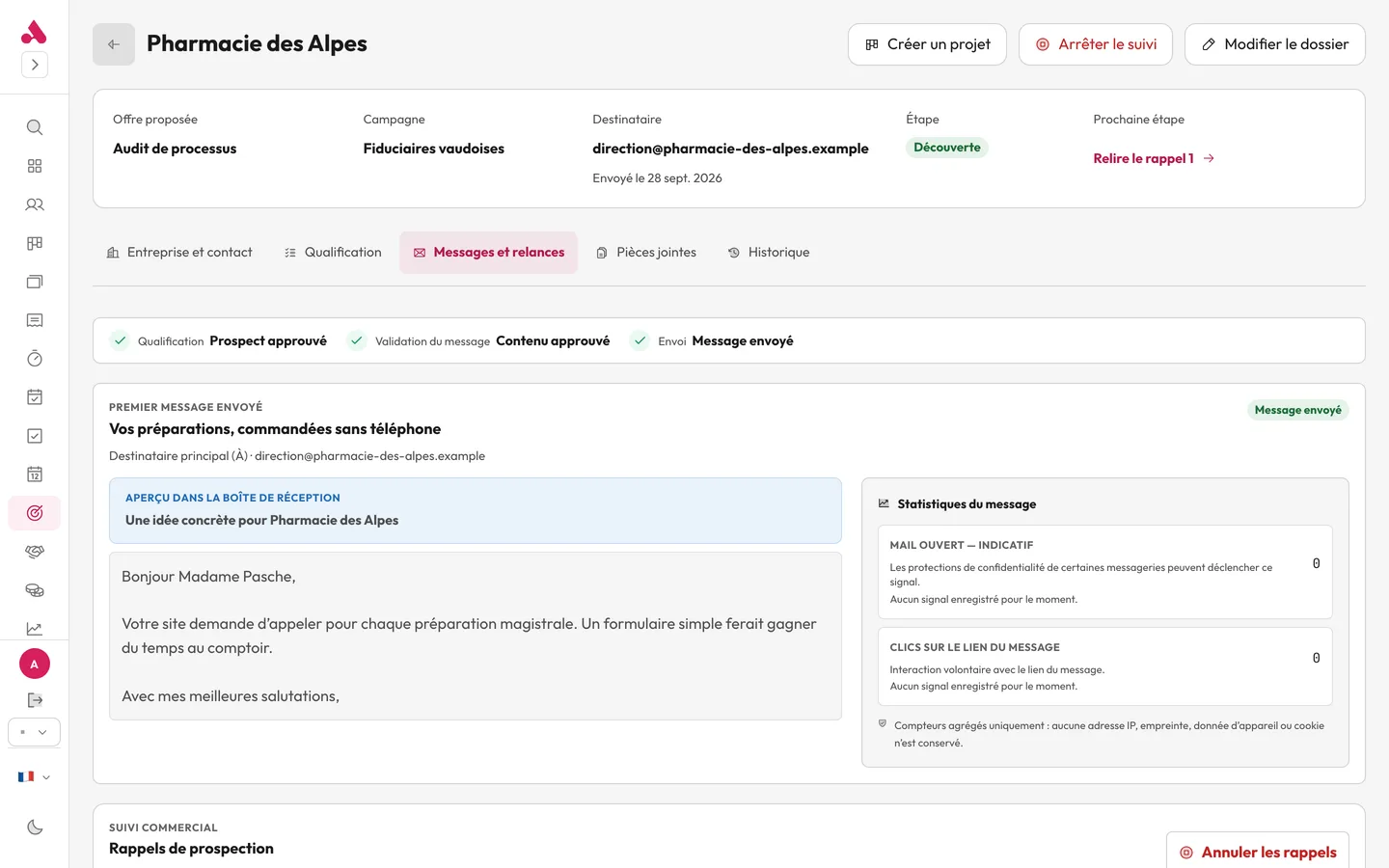Open the stacked windows icon in sidebar
Screen dimensions: 1389x868
[35, 282]
